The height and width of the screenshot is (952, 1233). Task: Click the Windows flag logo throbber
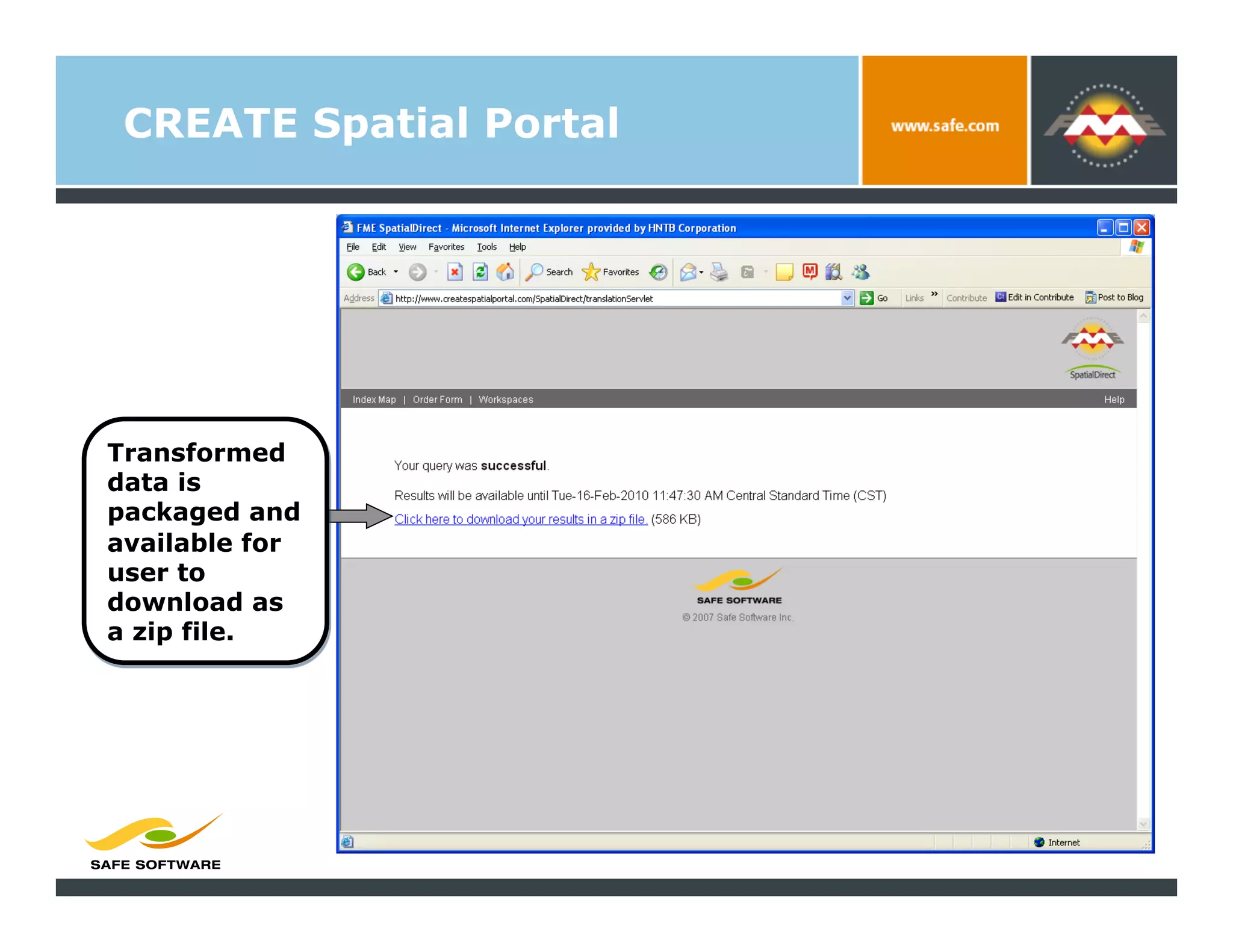pyautogui.click(x=1137, y=247)
